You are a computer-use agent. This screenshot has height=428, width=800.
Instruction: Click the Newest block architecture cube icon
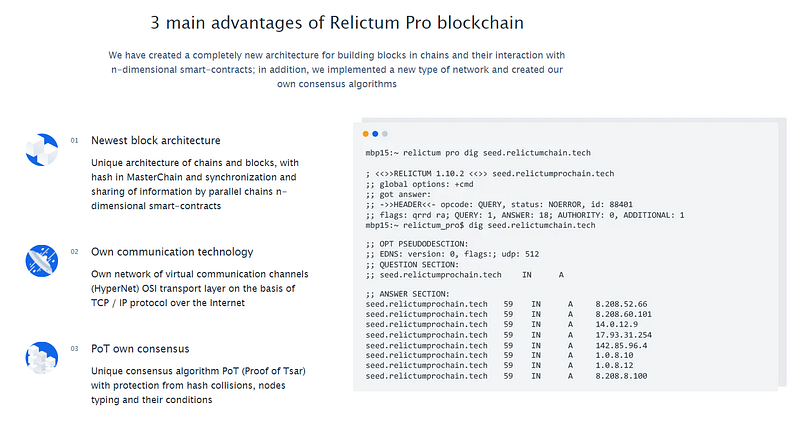(x=42, y=150)
